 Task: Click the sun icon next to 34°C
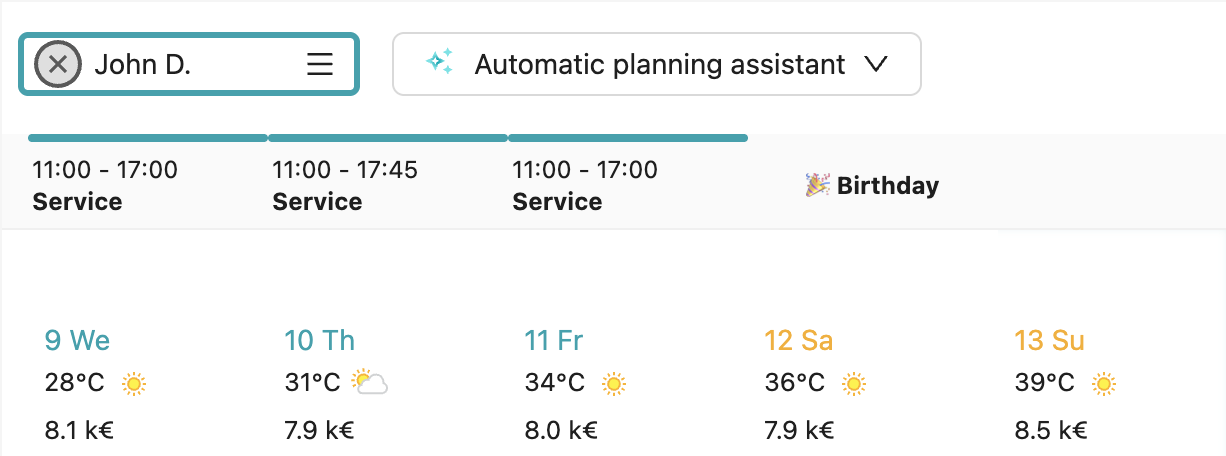(614, 383)
